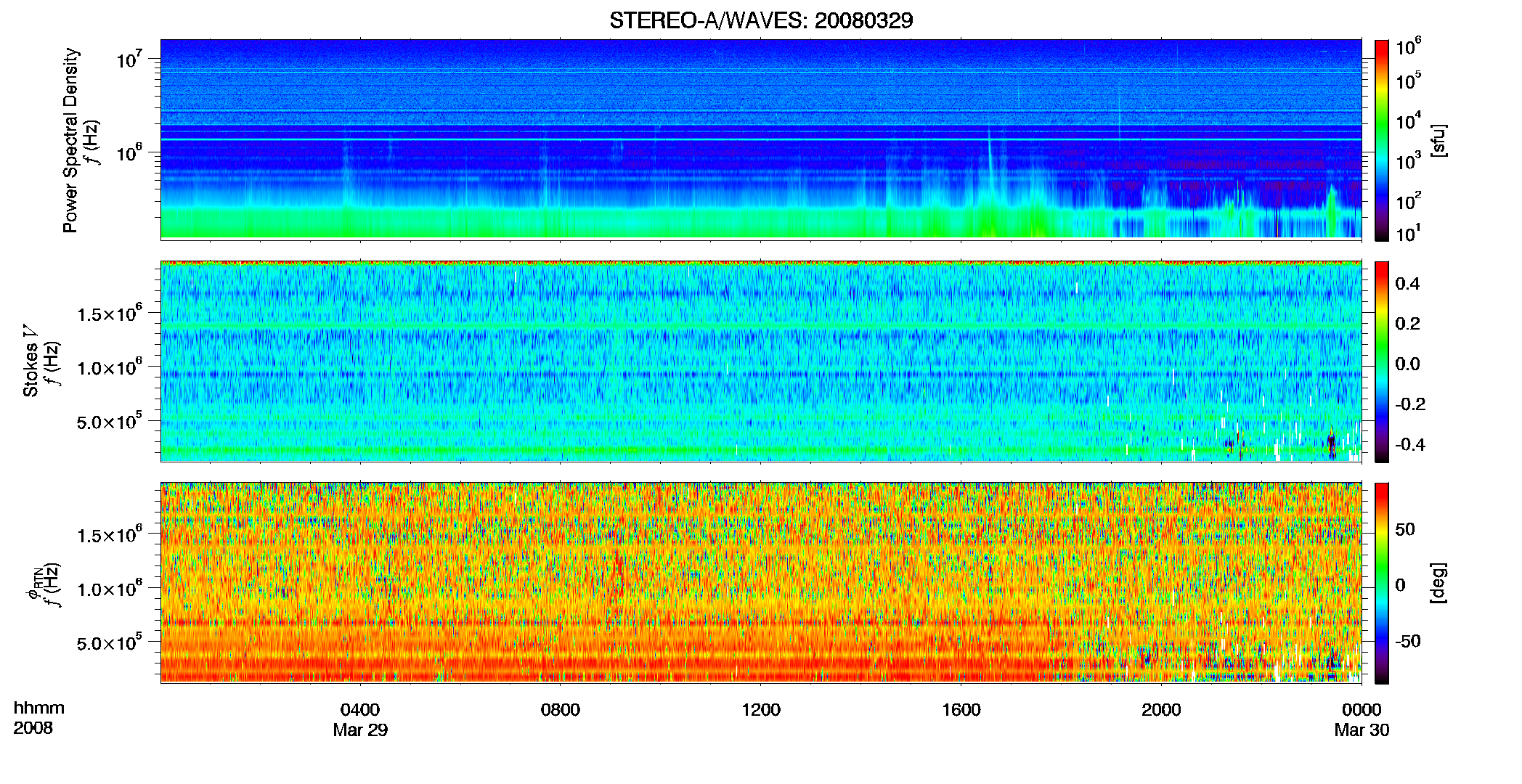
Task: Click the dark polarized feature near 2330 in Stokes panel
Action: 1332,444
